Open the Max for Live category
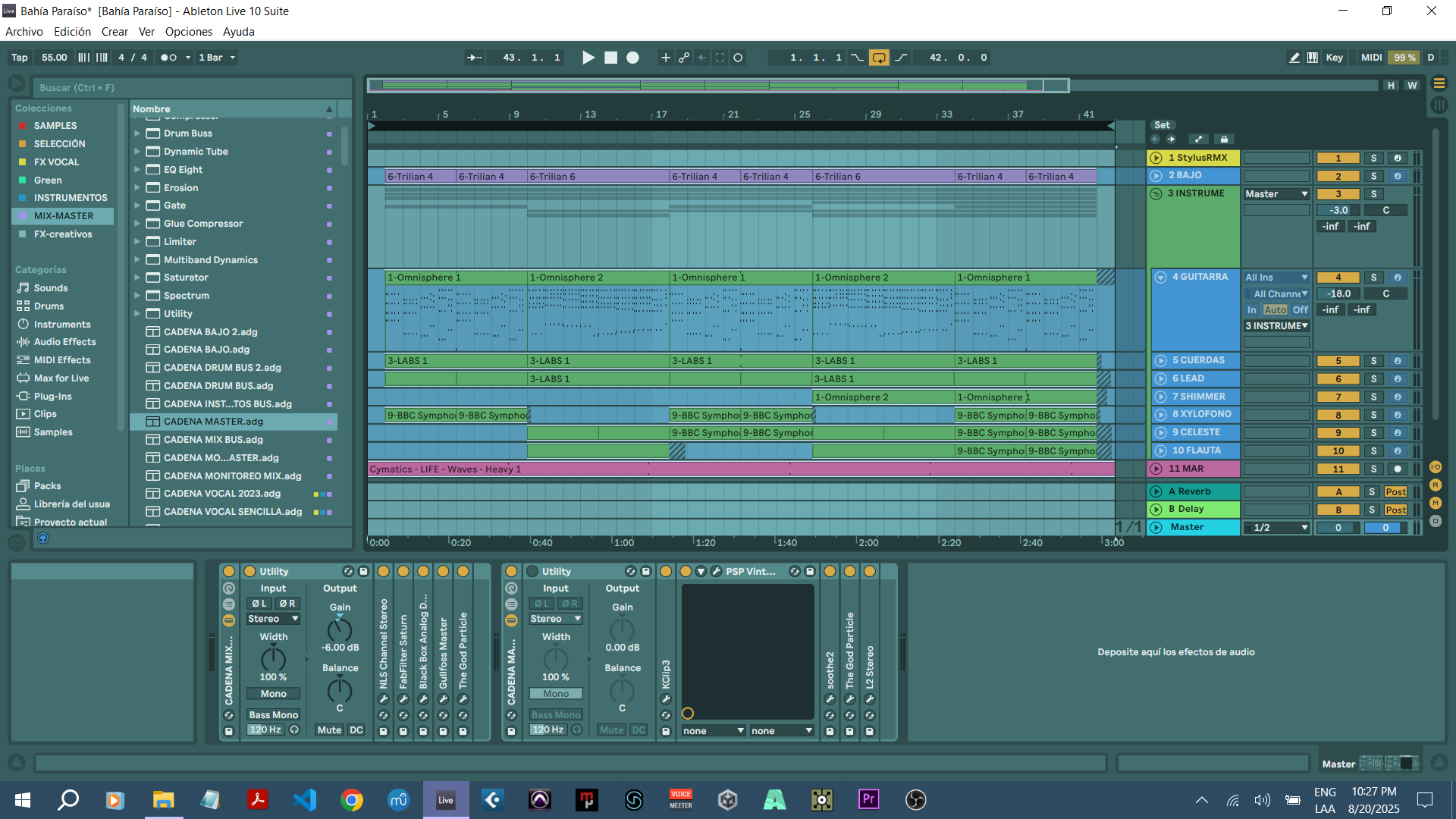1456x819 pixels. pyautogui.click(x=61, y=378)
